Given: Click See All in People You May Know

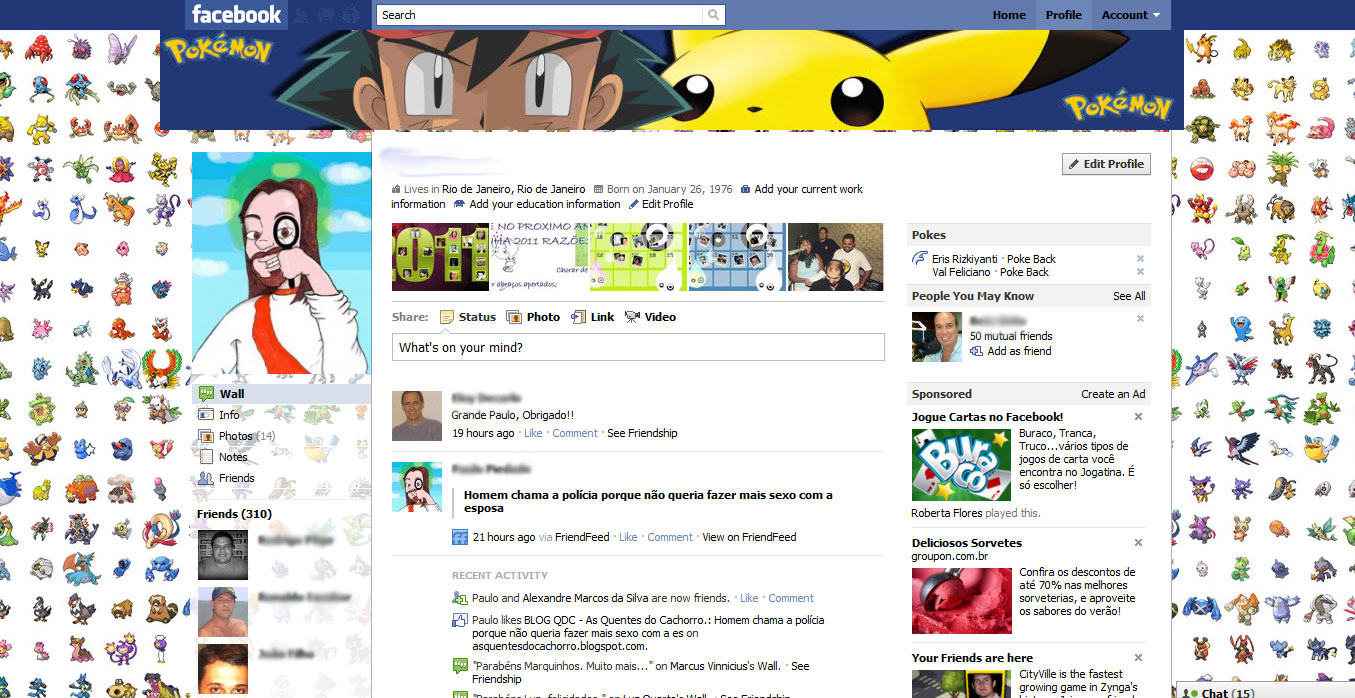Looking at the screenshot, I should 1129,296.
